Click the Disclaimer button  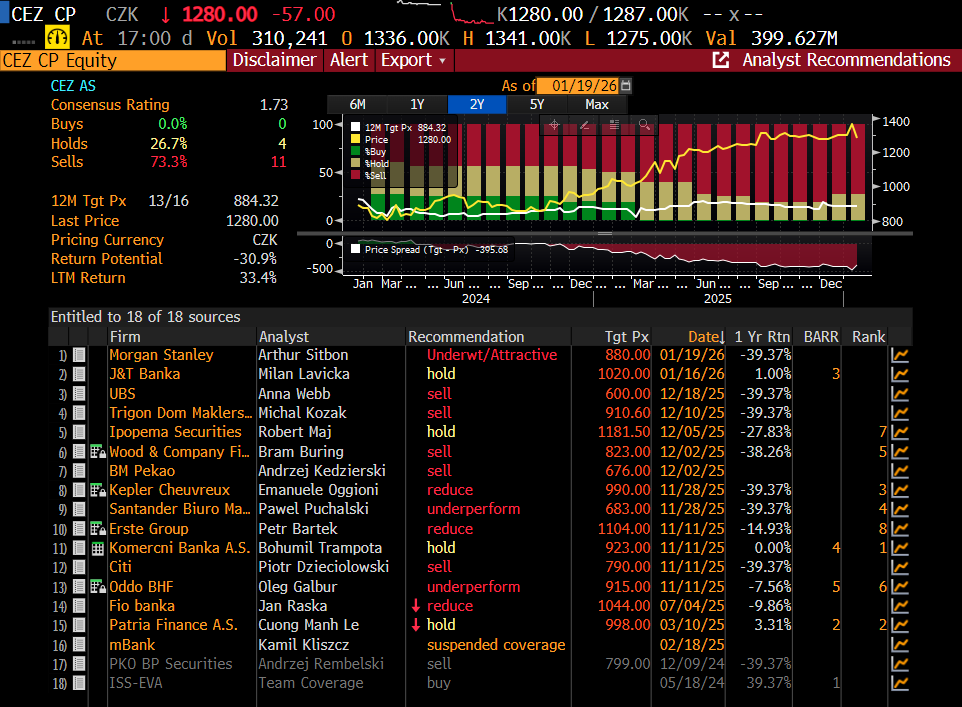[274, 60]
